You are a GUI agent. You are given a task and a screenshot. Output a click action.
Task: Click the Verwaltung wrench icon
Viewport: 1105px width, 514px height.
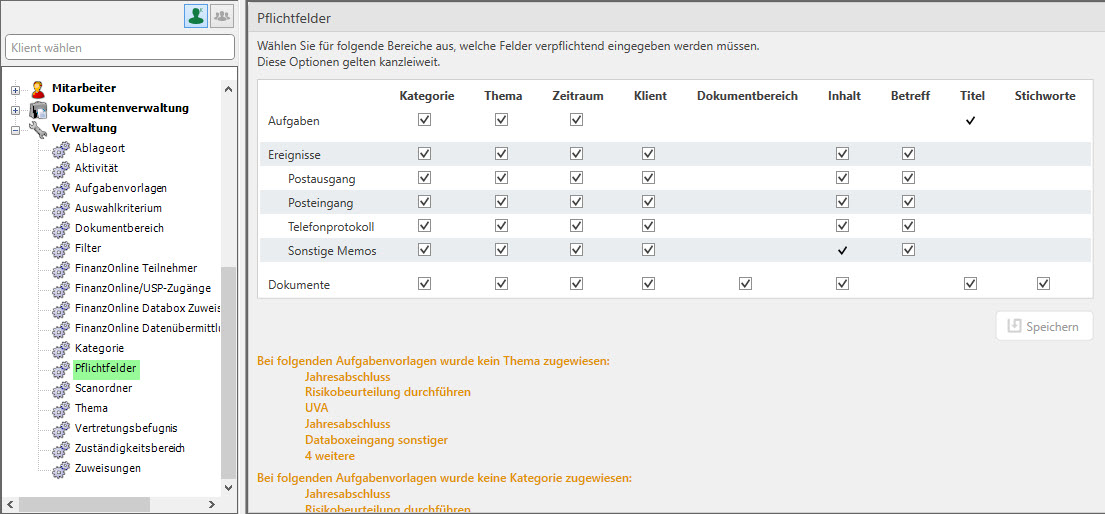(x=38, y=129)
